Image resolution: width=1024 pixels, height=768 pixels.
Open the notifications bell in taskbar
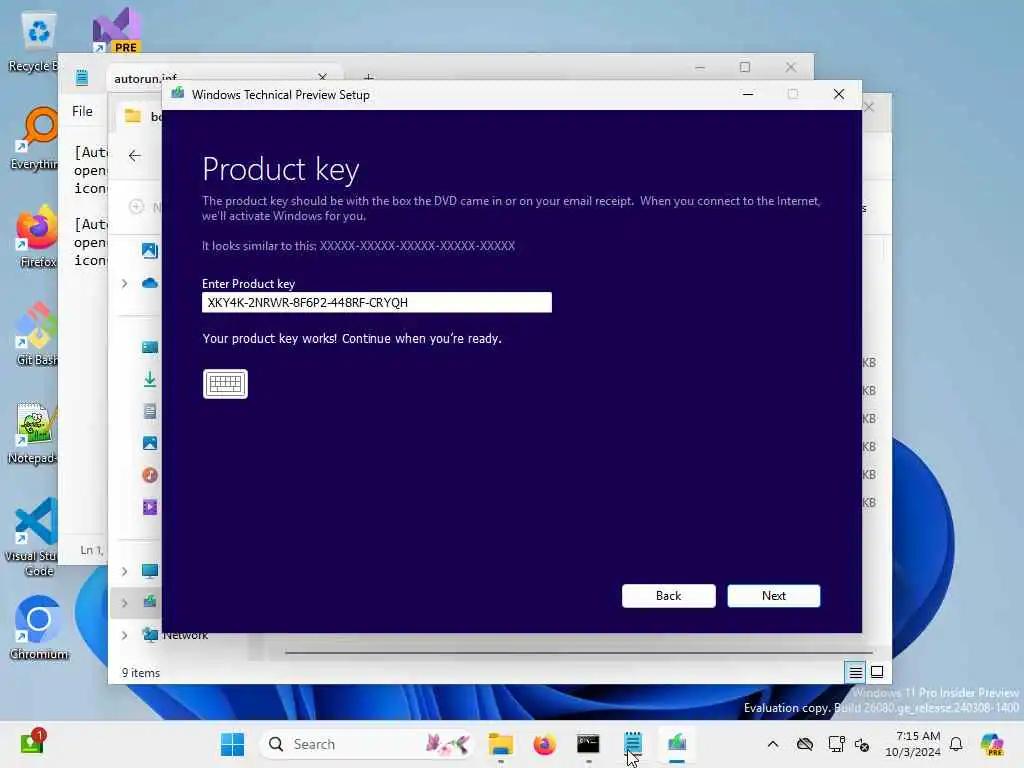tap(956, 744)
